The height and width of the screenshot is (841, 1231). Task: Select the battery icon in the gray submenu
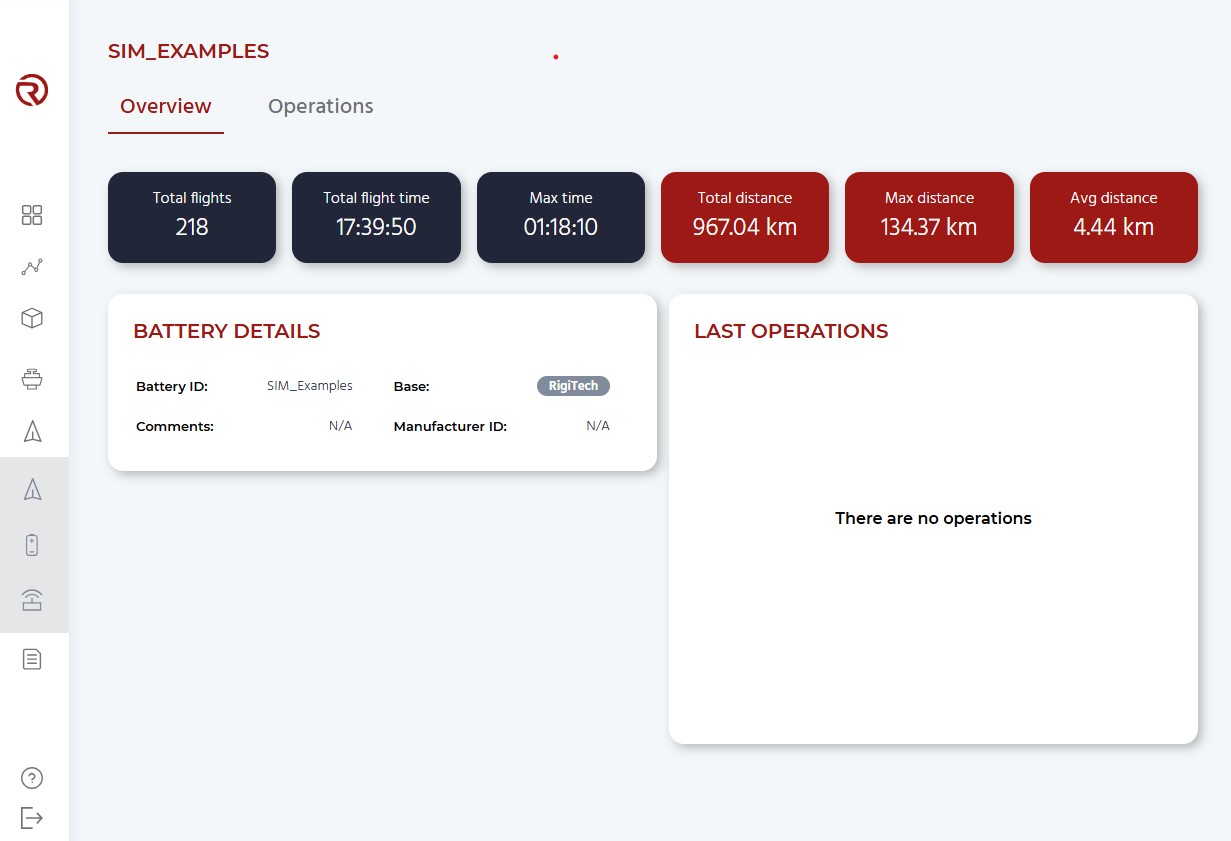32,545
